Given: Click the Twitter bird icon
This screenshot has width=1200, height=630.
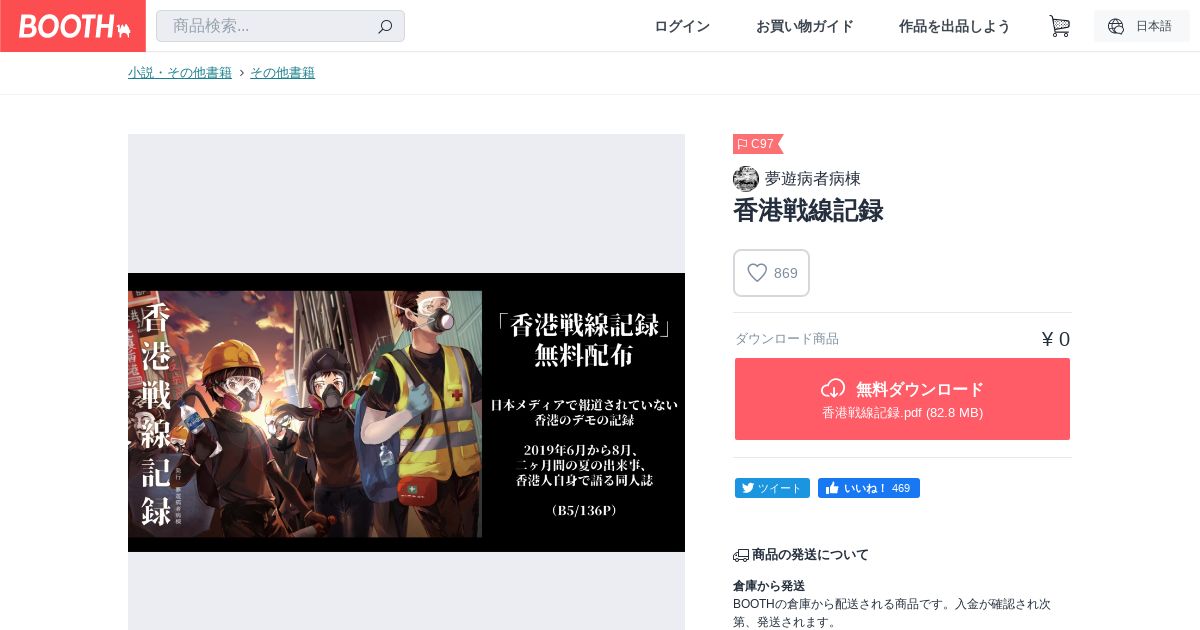Looking at the screenshot, I should pyautogui.click(x=747, y=488).
